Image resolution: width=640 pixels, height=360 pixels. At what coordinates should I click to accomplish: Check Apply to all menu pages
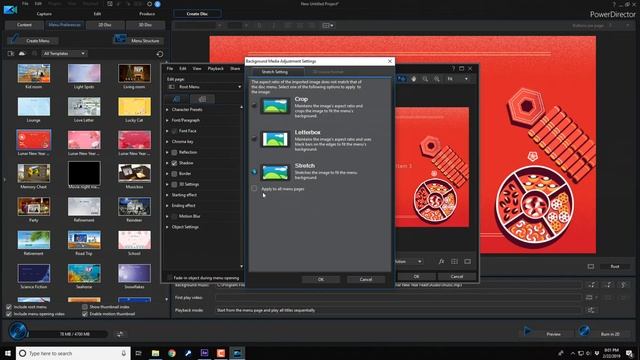[254, 189]
